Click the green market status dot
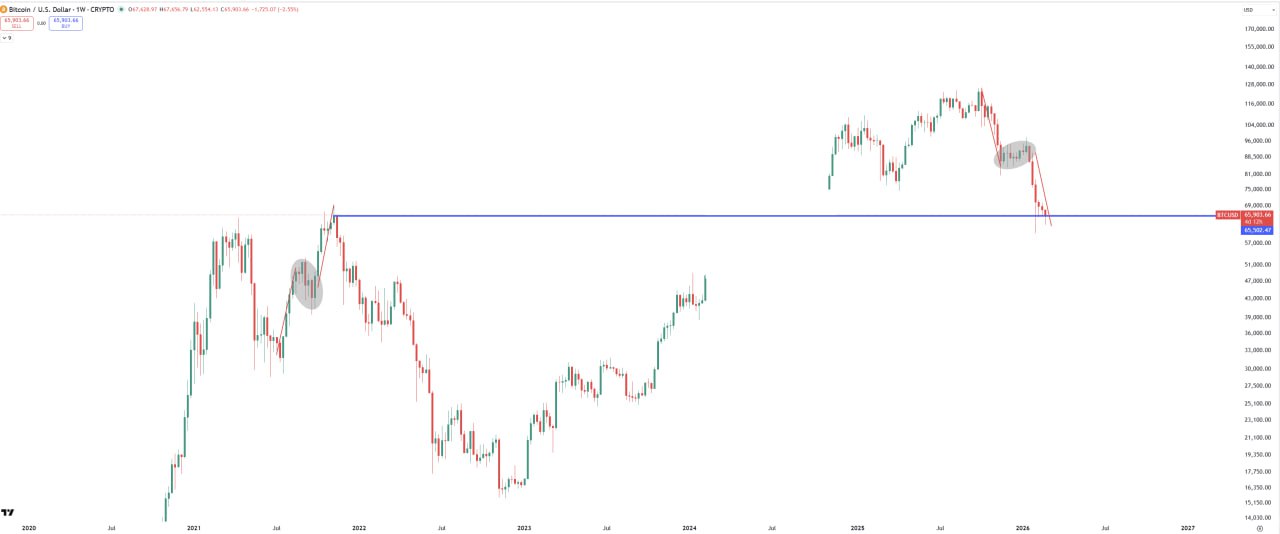The image size is (1280, 534). click(x=121, y=9)
